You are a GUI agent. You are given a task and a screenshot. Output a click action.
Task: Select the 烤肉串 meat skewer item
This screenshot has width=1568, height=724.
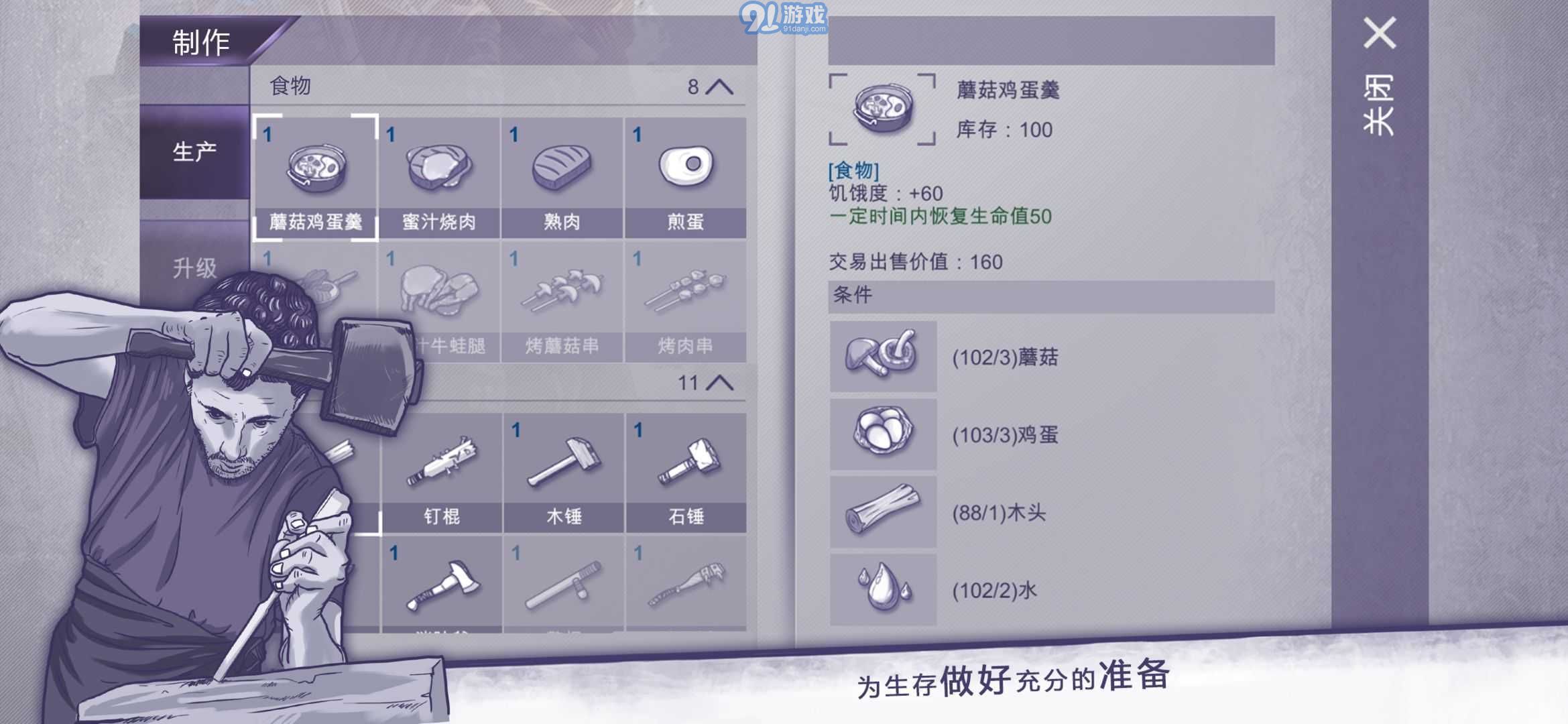(x=685, y=302)
